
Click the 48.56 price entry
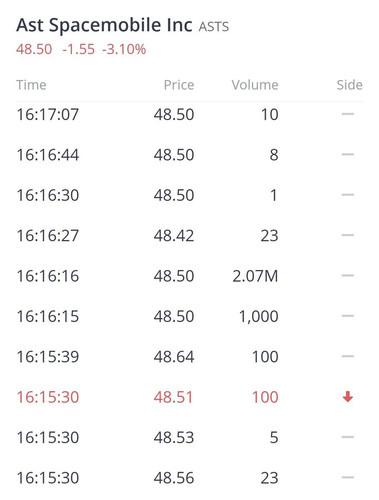[174, 478]
